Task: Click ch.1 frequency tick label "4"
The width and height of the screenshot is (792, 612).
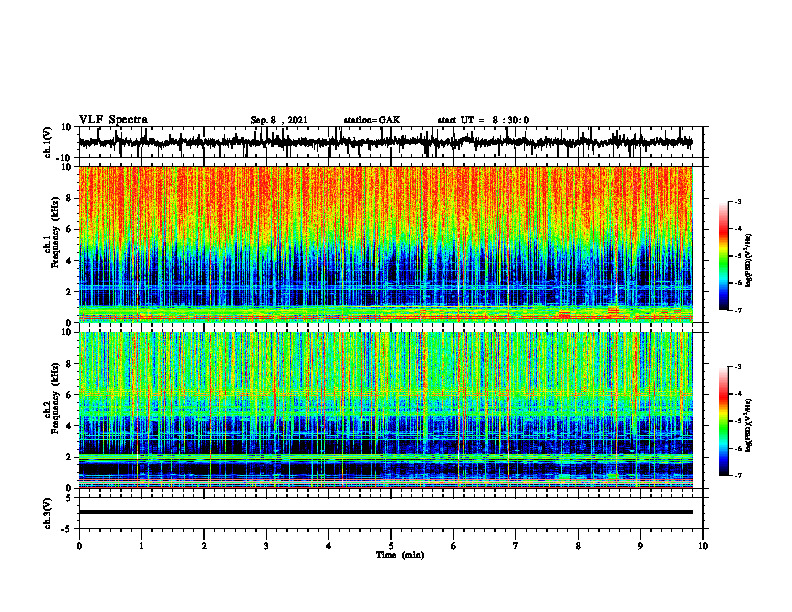Action: (x=69, y=261)
